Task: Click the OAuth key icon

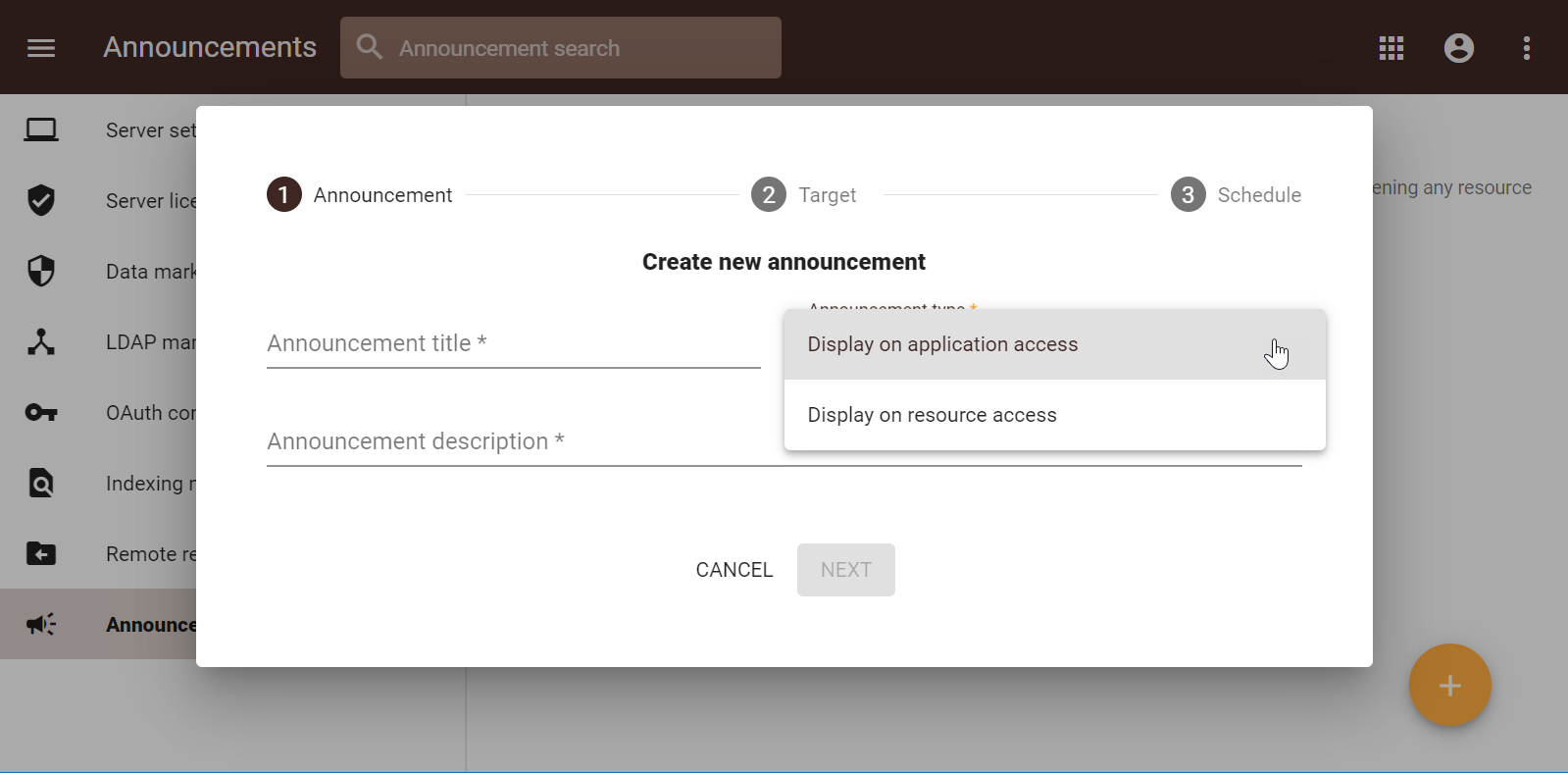Action: point(41,413)
